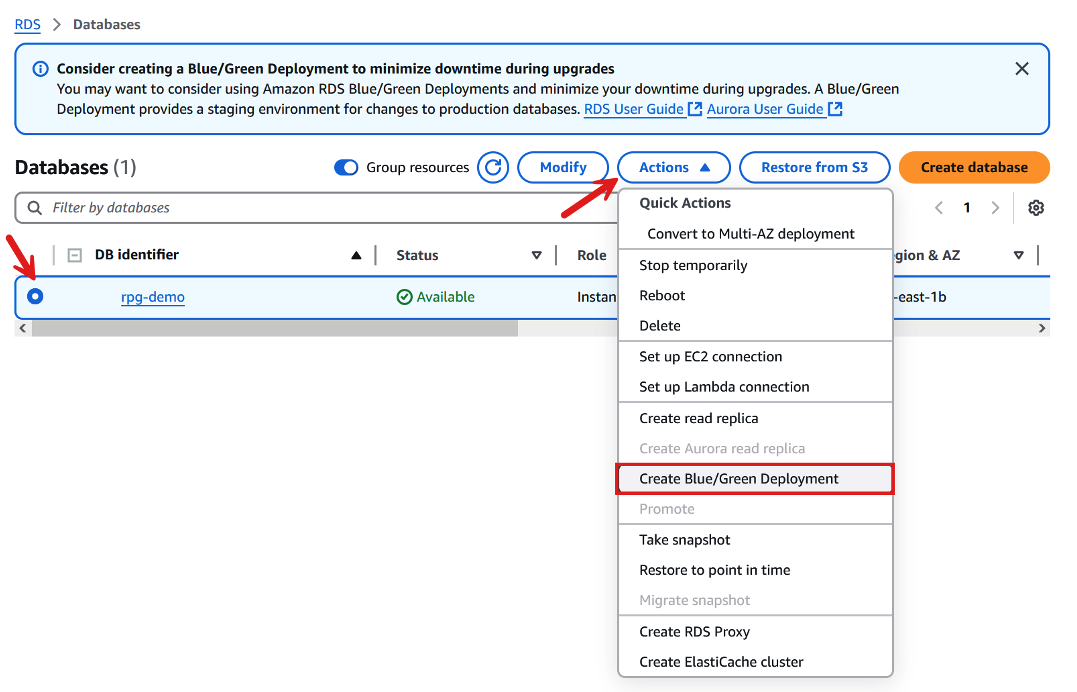This screenshot has width=1077, height=692.
Task: Choose Create RDS Proxy
Action: coord(756,632)
